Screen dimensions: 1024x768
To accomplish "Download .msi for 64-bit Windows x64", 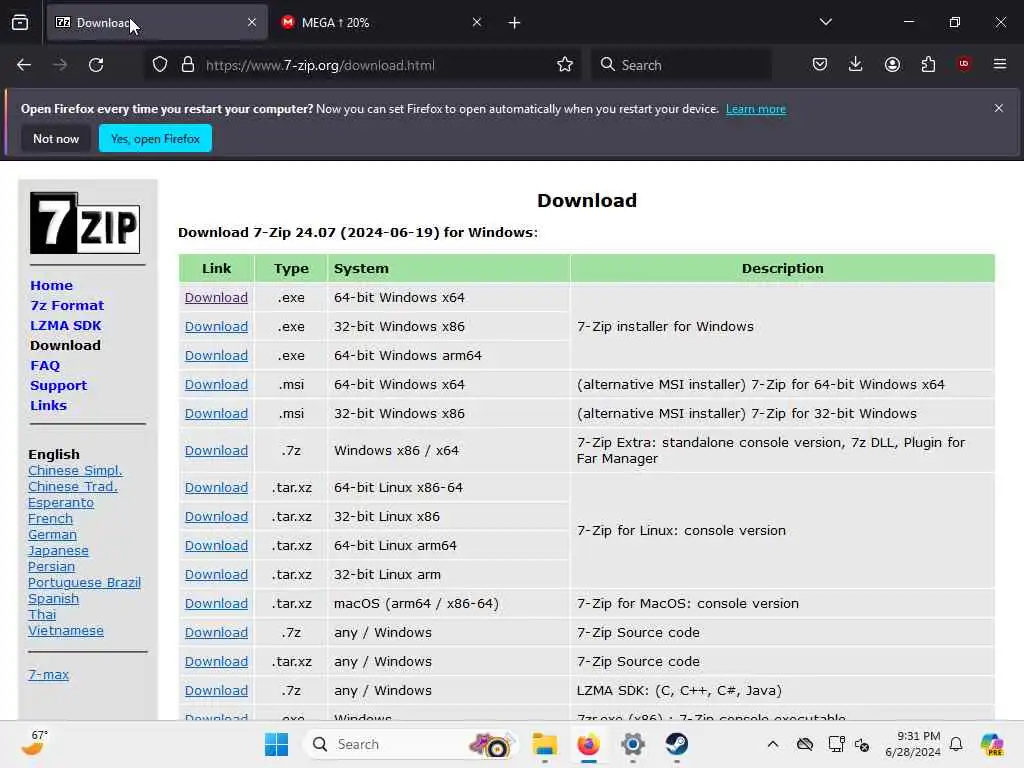I will pyautogui.click(x=216, y=385).
